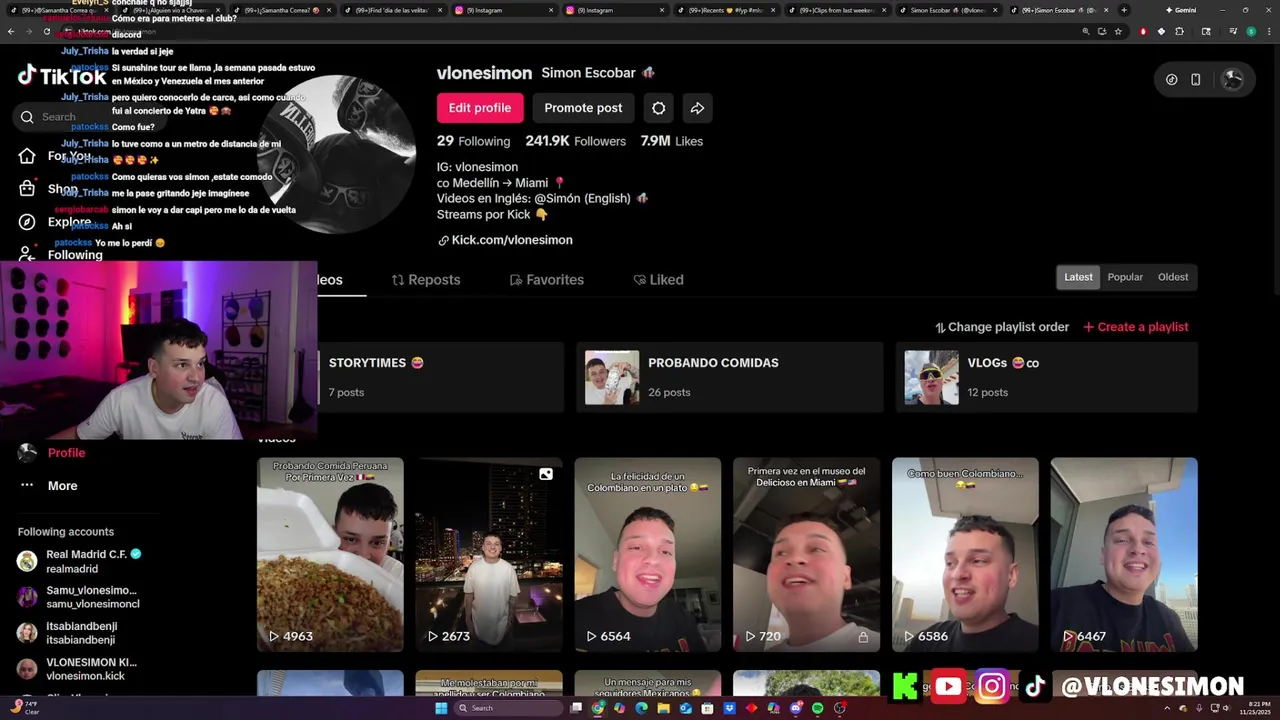
Task: Open the More options dots in sidebar
Action: pyautogui.click(x=27, y=485)
